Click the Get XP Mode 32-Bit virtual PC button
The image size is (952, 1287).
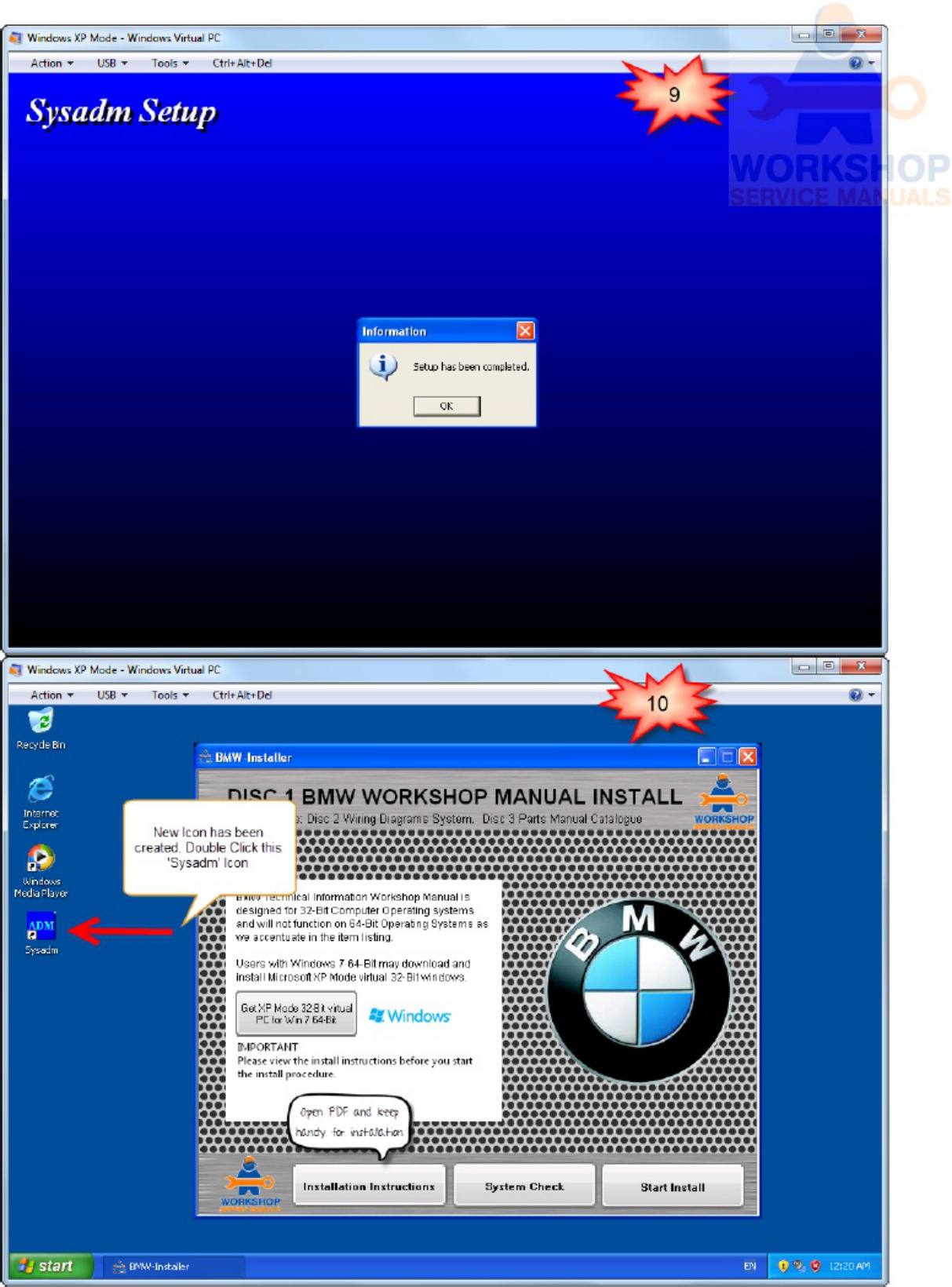296,1013
